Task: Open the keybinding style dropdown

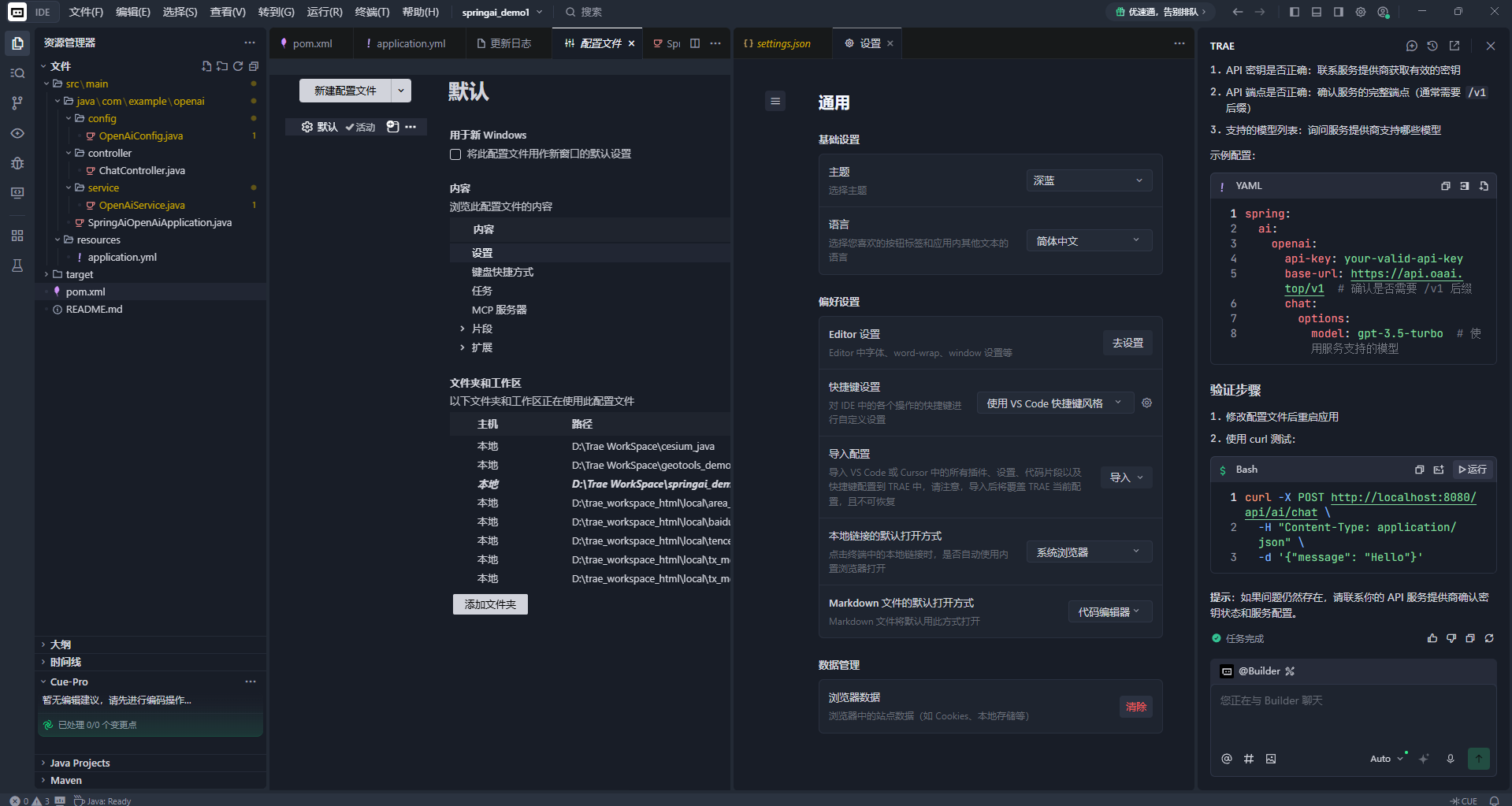Action: [x=1055, y=403]
